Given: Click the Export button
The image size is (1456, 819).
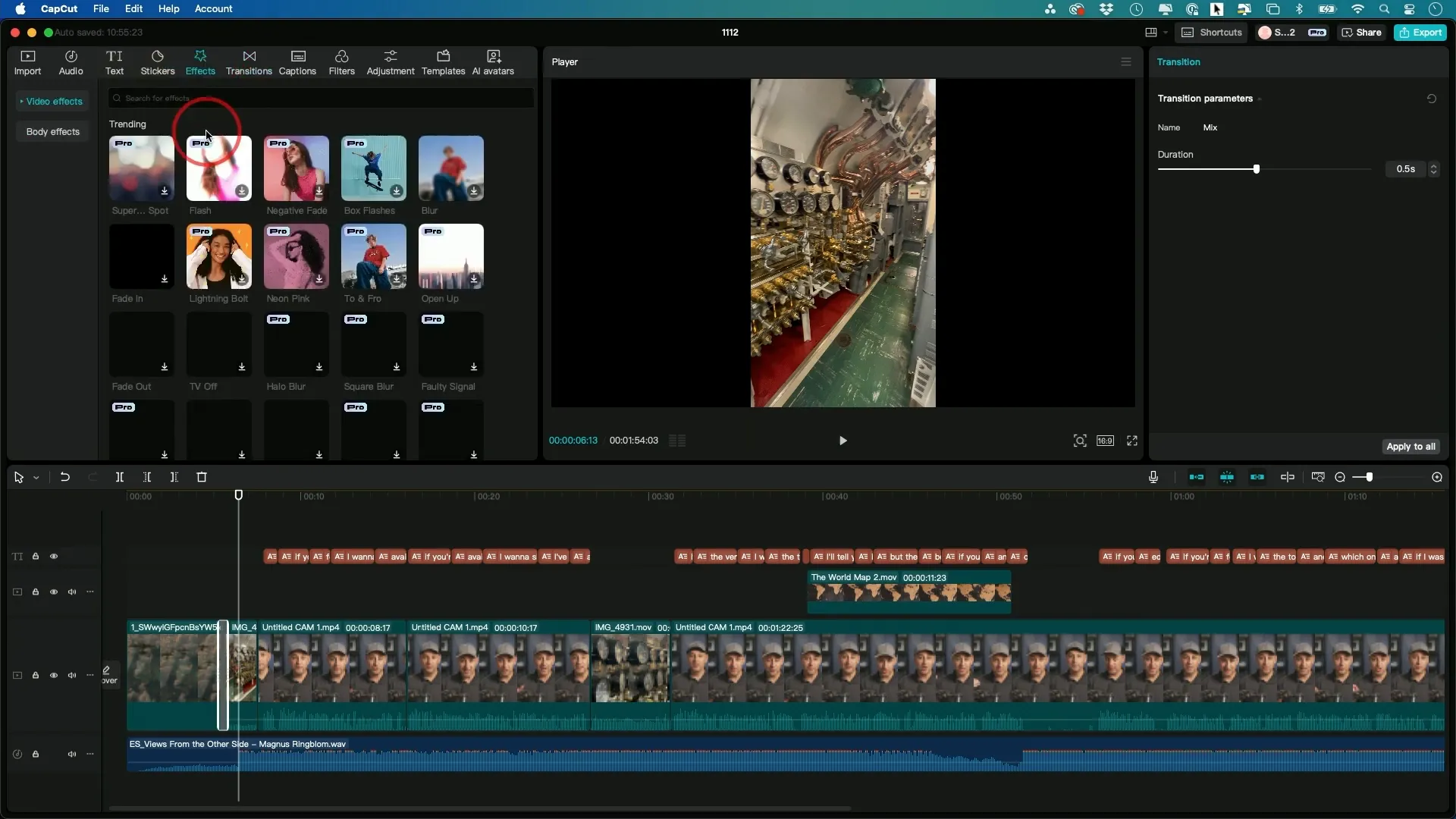Looking at the screenshot, I should 1420,33.
